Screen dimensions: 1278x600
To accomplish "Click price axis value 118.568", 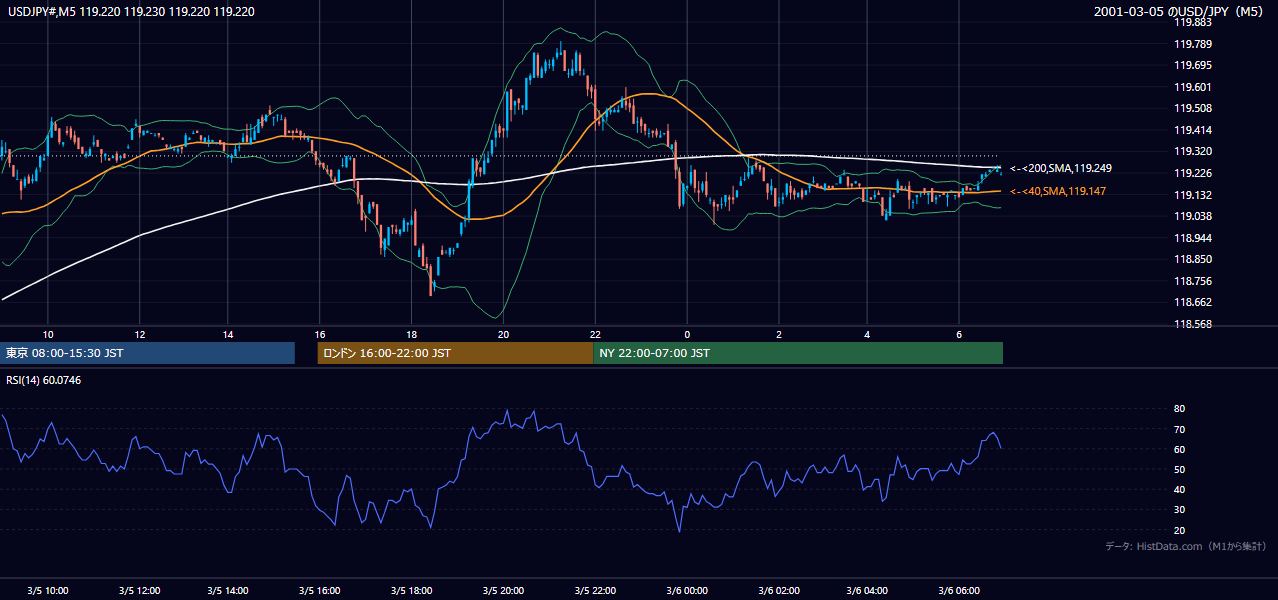I will pyautogui.click(x=1192, y=324).
